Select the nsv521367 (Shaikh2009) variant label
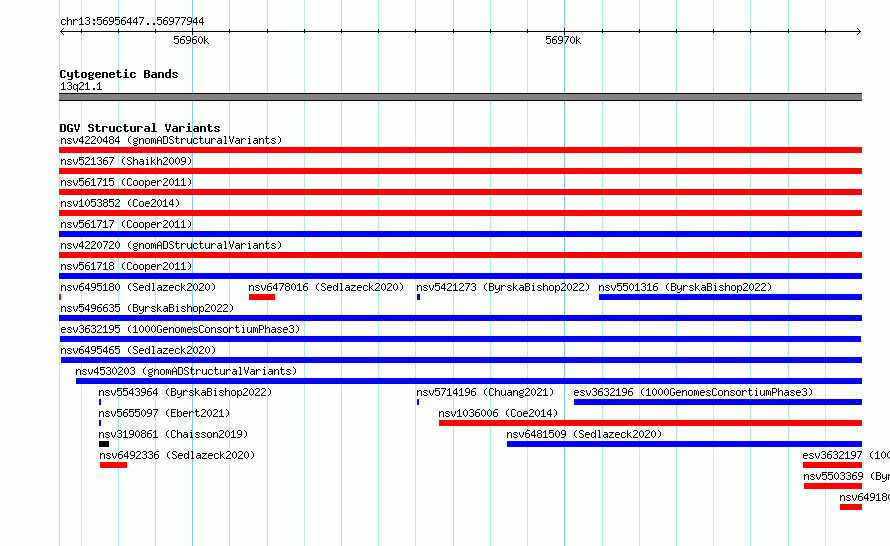This screenshot has height=546, width=890. point(126,161)
